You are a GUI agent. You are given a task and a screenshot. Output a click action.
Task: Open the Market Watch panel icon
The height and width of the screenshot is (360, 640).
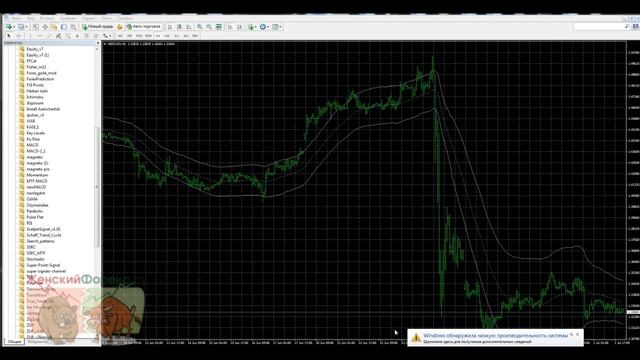(x=36, y=27)
